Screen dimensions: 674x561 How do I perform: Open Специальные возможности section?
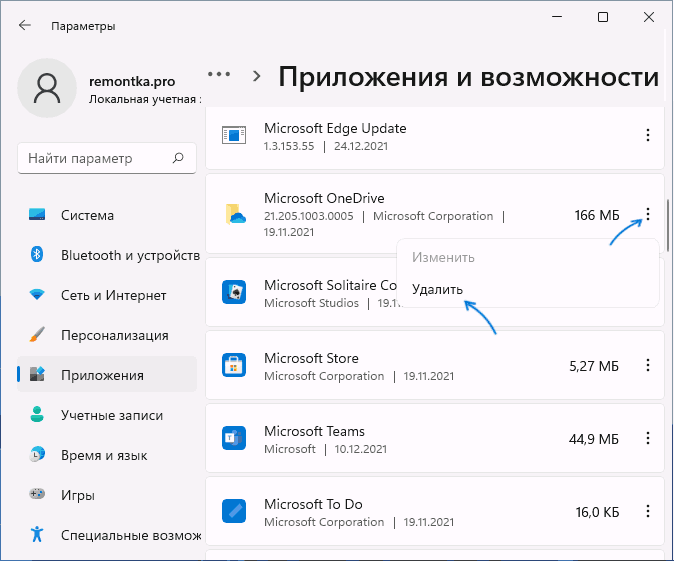107,535
